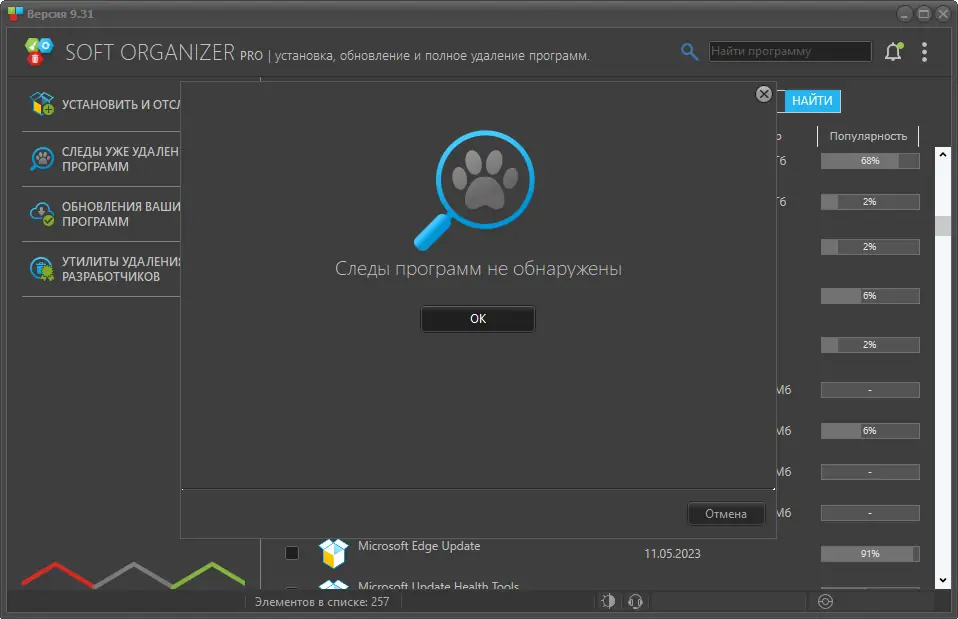Image resolution: width=958 pixels, height=619 pixels.
Task: Focus the Найти программу search field
Action: 790,51
